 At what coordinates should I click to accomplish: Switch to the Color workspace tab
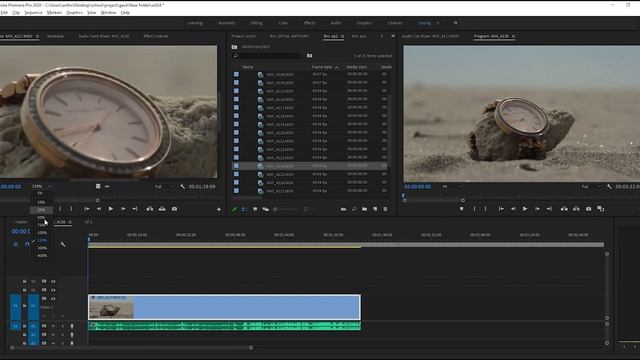[x=283, y=23]
